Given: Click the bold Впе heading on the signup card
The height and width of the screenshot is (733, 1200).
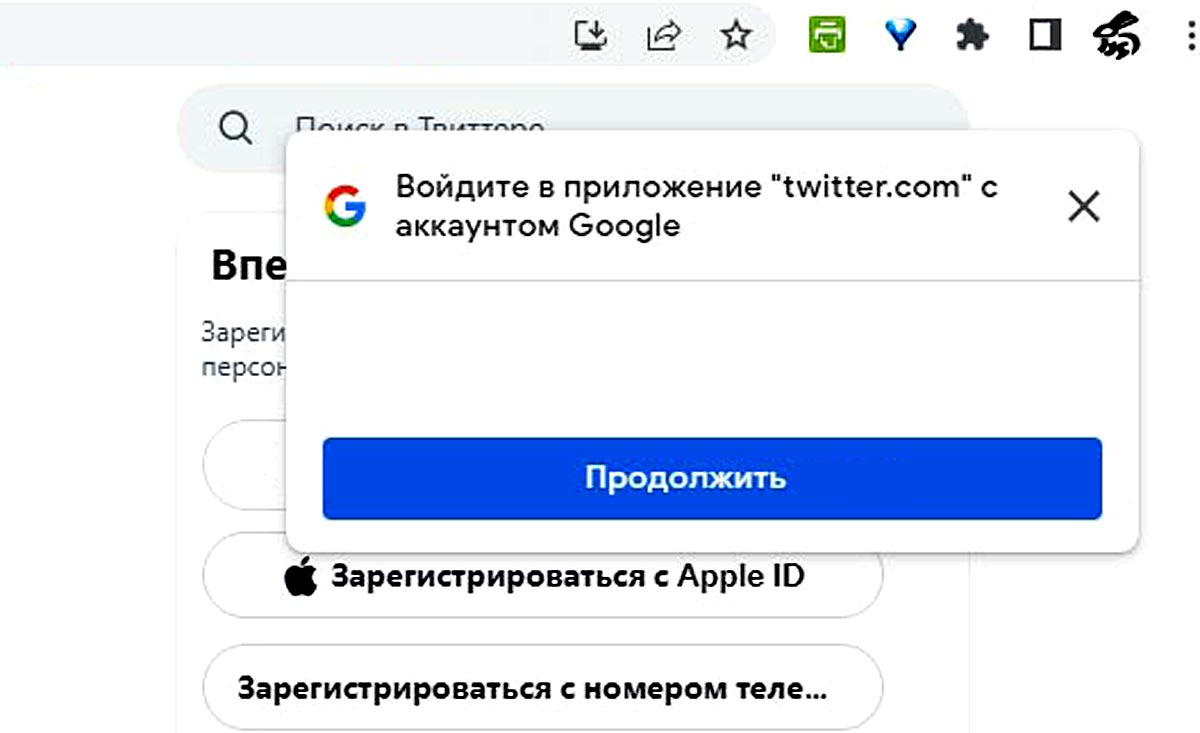Looking at the screenshot, I should point(249,265).
